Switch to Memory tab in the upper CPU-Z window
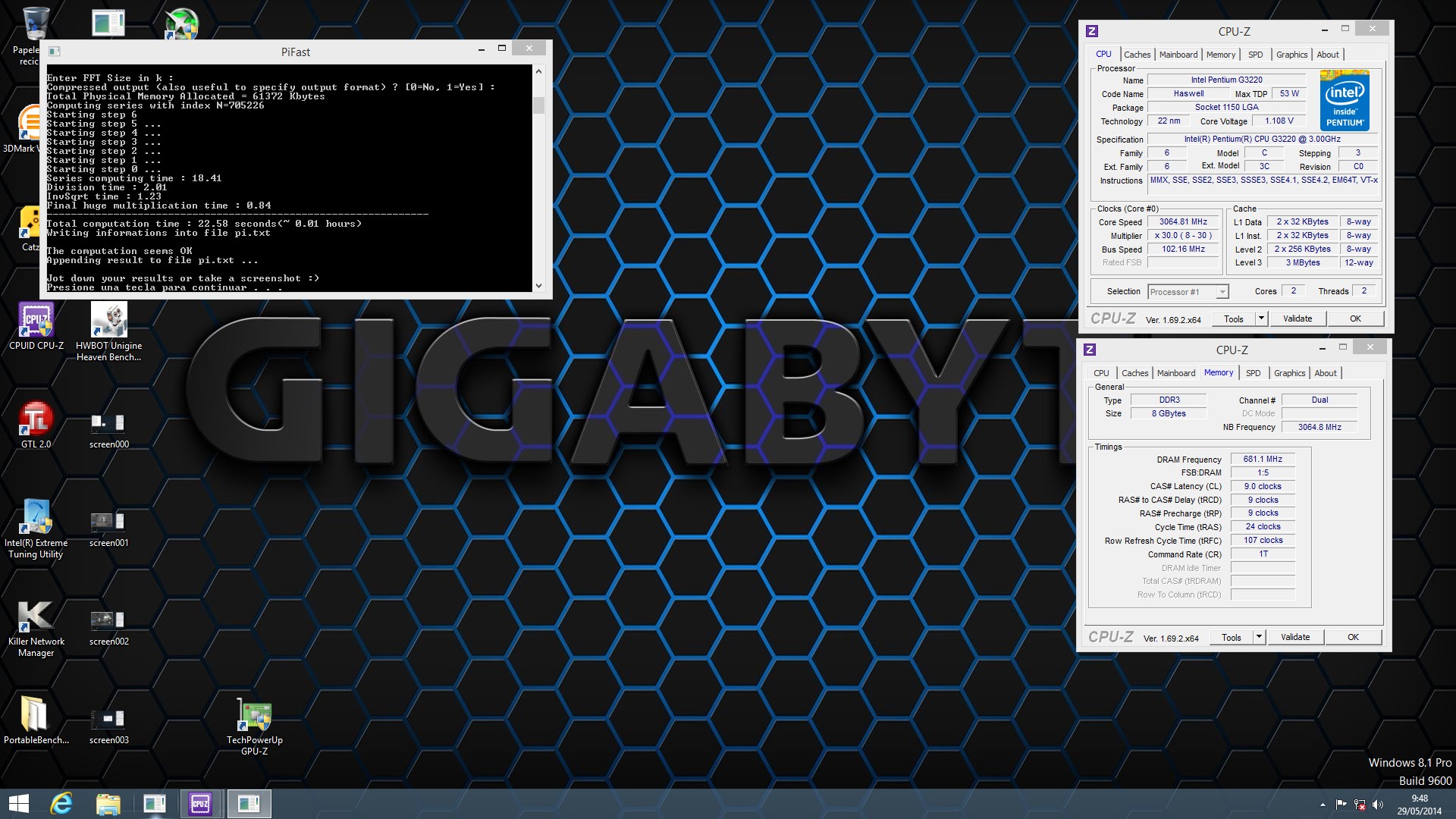Viewport: 1456px width, 819px height. click(1221, 55)
